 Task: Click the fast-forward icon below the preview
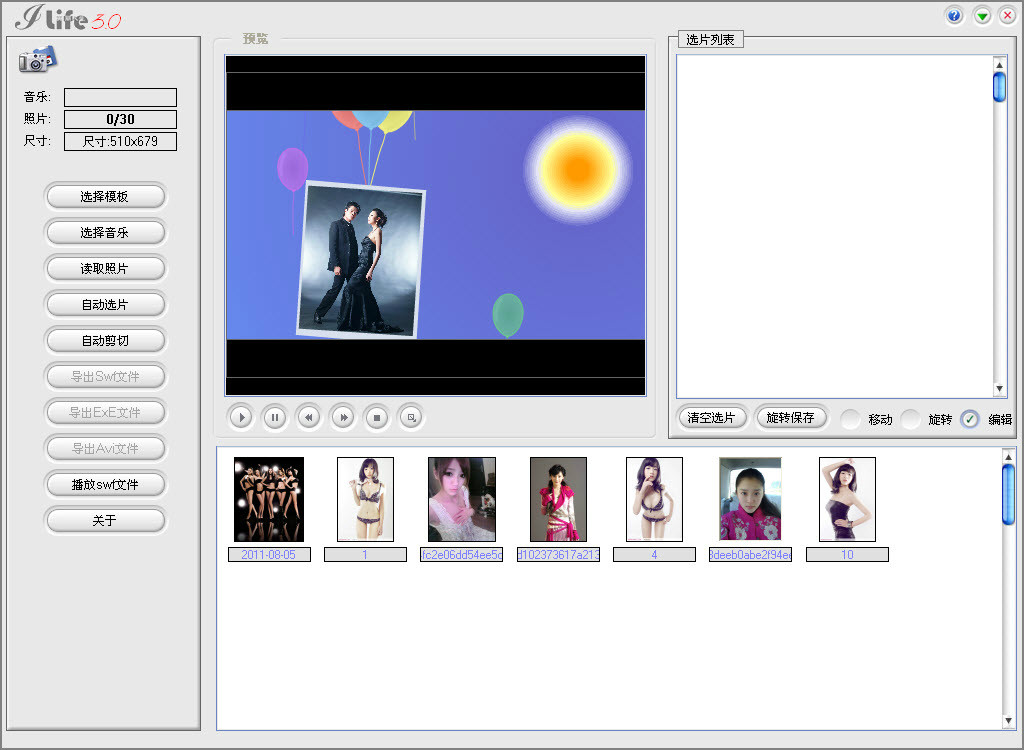pos(342,417)
